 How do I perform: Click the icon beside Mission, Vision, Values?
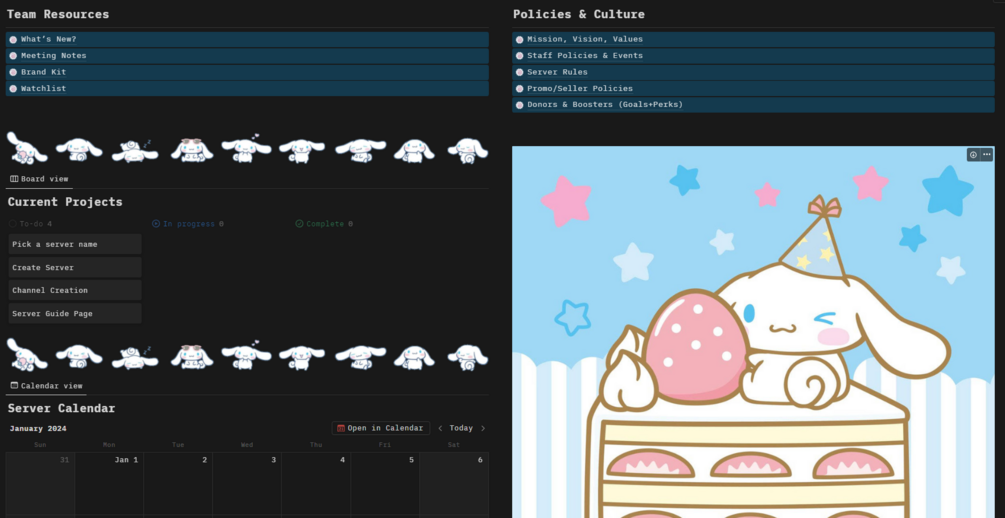(520, 40)
